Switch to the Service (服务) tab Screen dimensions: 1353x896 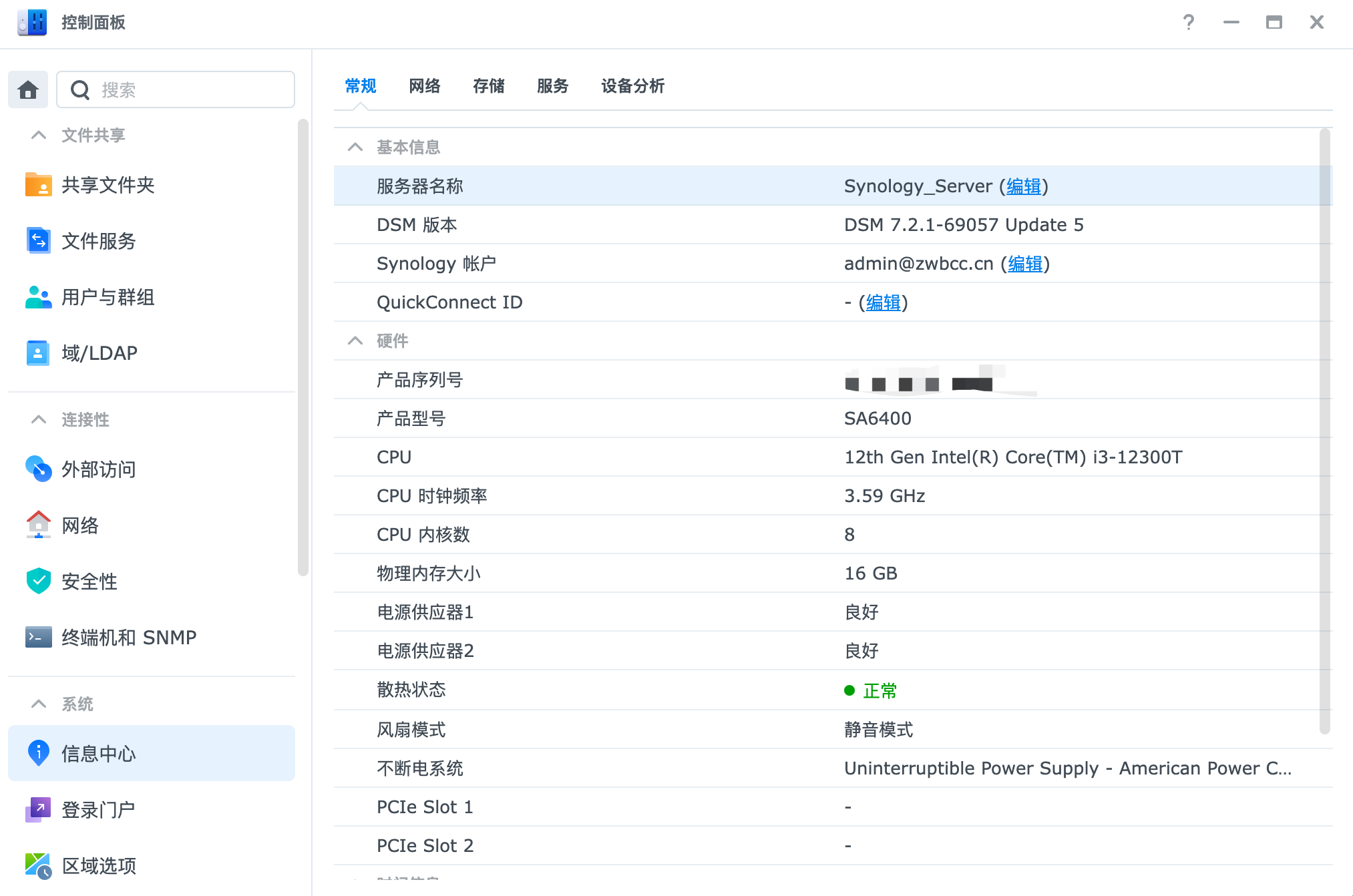[553, 86]
